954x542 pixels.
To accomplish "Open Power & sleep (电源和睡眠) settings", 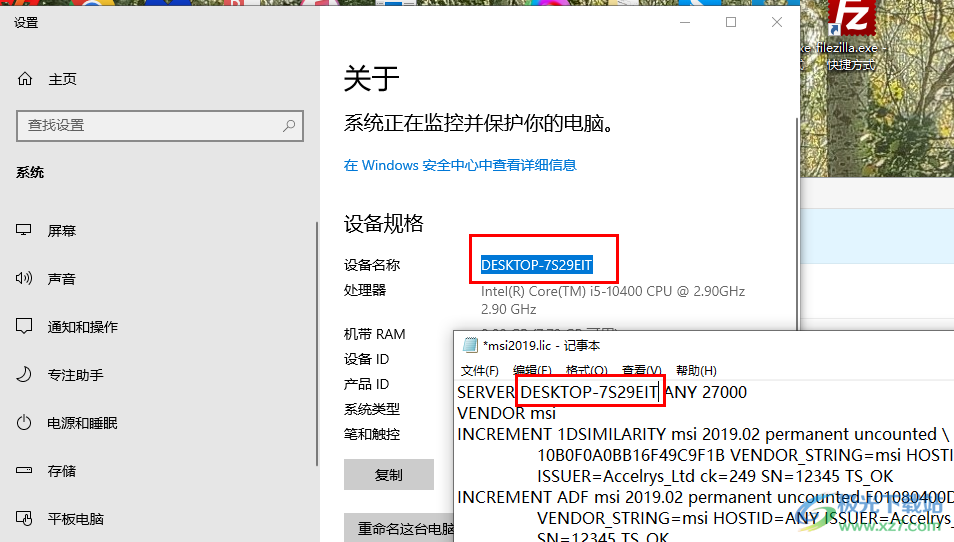I will pos(67,423).
